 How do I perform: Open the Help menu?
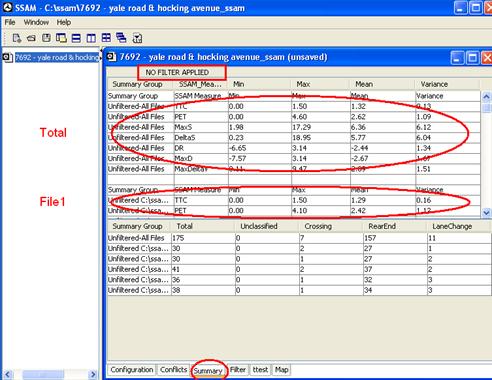(x=63, y=22)
